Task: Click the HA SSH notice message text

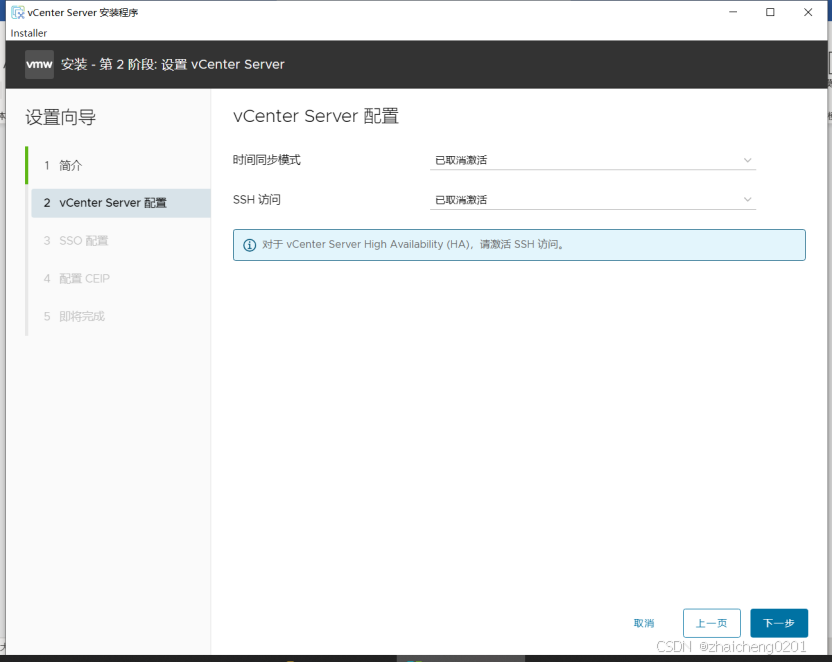Action: (x=413, y=245)
